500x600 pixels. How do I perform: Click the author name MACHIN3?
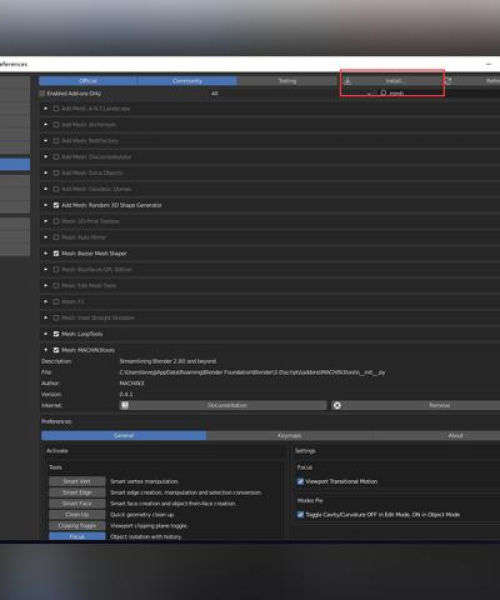[x=132, y=383]
